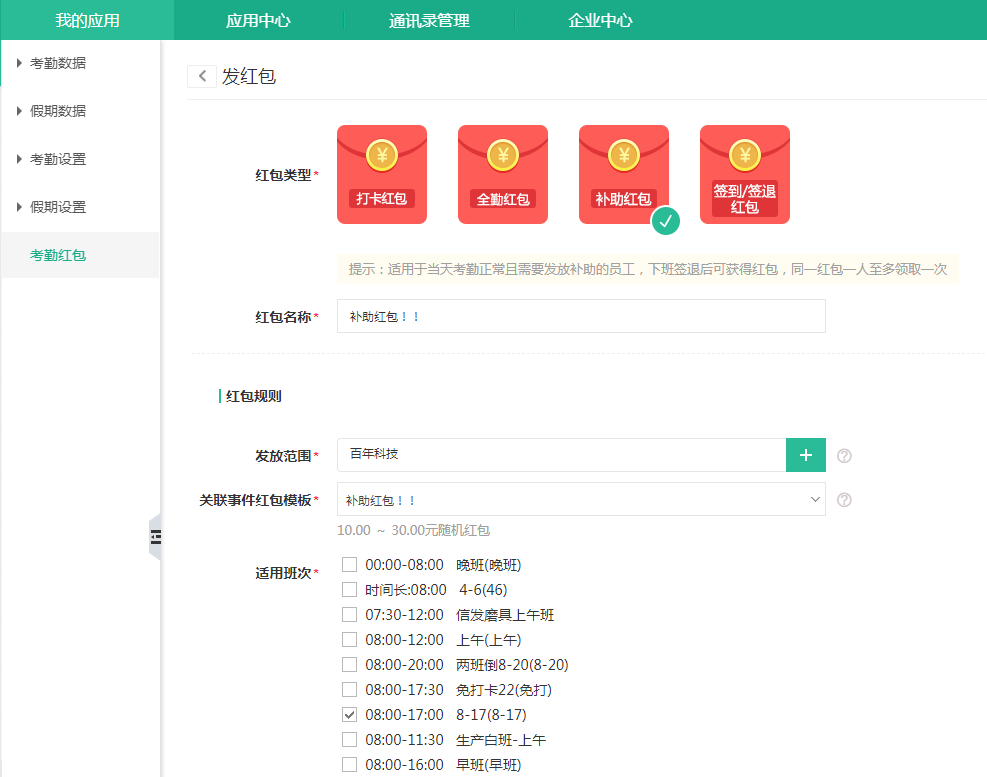Click the 10.00 ~ 30.00元随机红包 text
Image resolution: width=987 pixels, height=777 pixels.
point(414,530)
